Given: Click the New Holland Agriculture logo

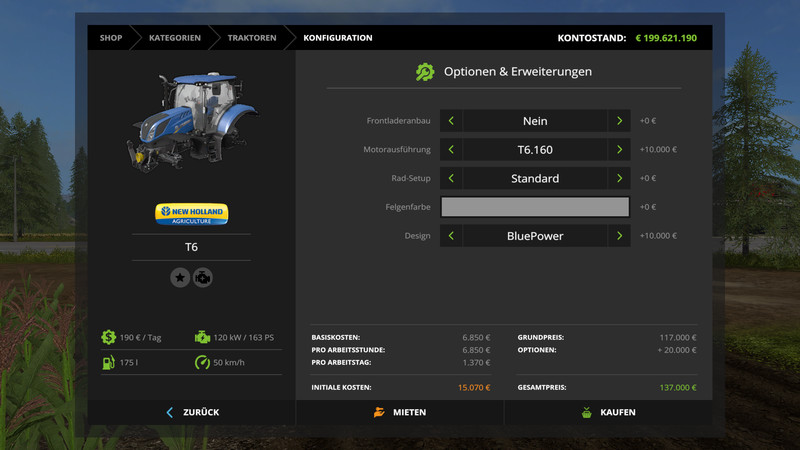Looking at the screenshot, I should [x=191, y=214].
